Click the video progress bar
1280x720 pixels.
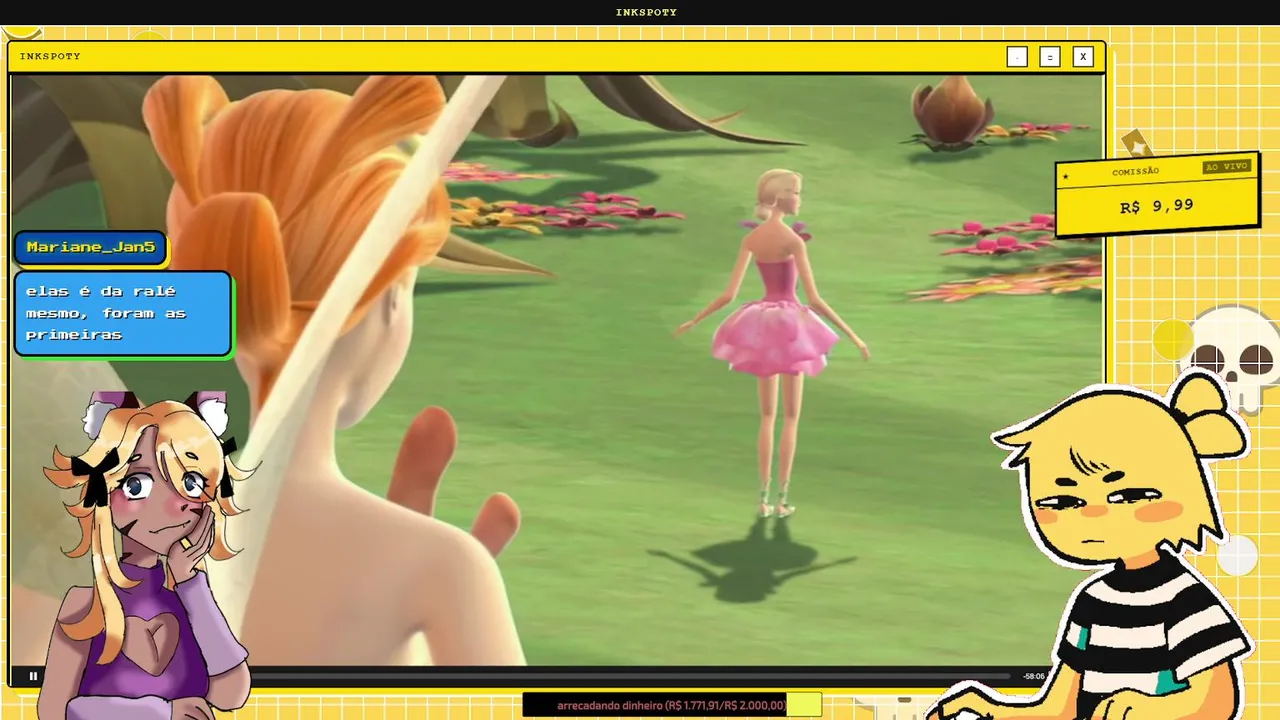(630, 676)
